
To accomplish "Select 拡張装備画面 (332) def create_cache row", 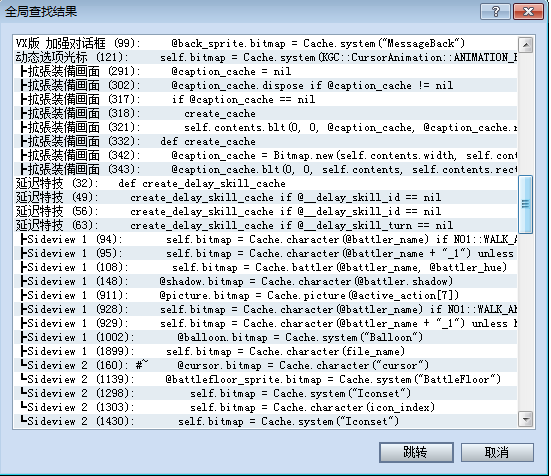I will pos(265,141).
